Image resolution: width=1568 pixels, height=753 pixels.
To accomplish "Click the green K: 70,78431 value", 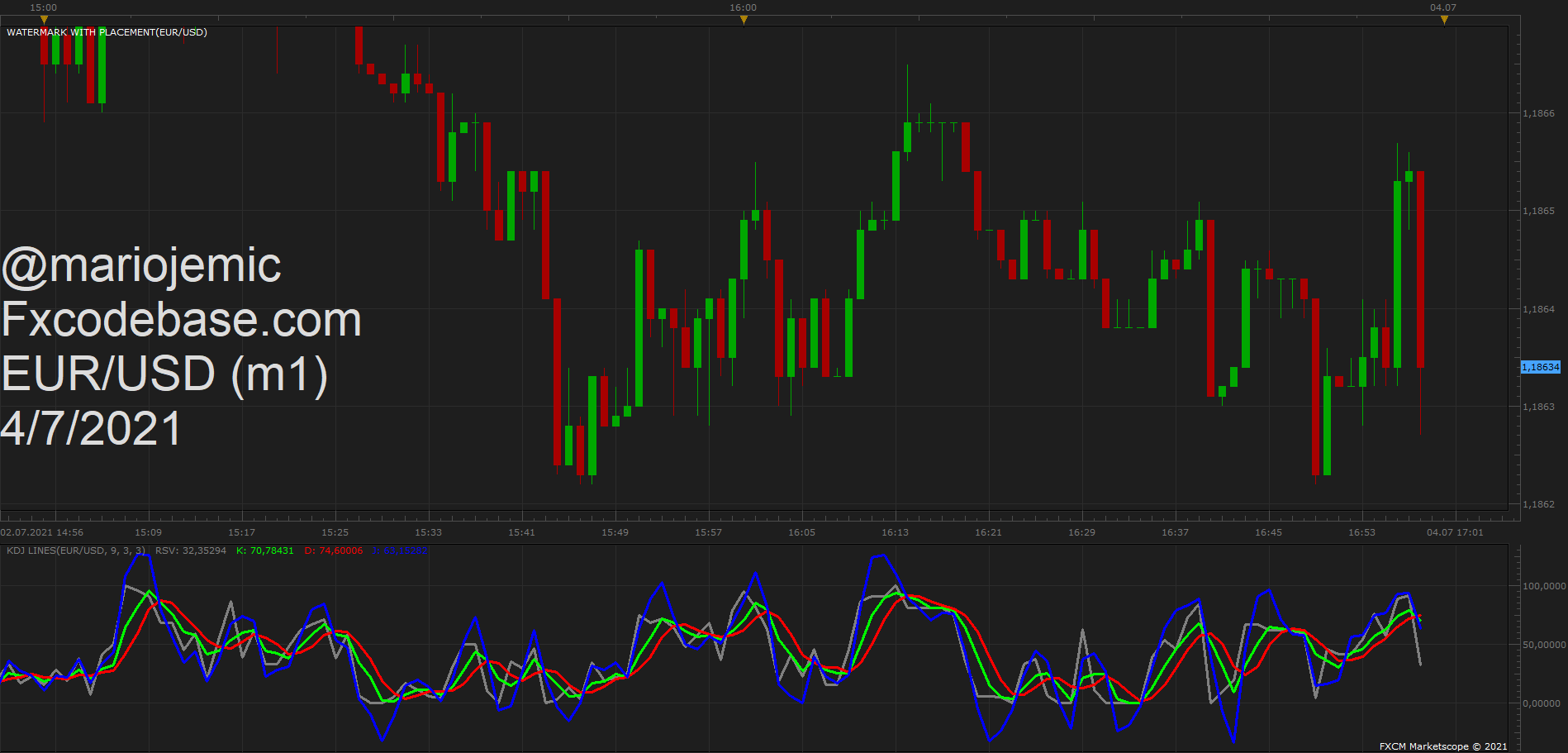I will [265, 550].
